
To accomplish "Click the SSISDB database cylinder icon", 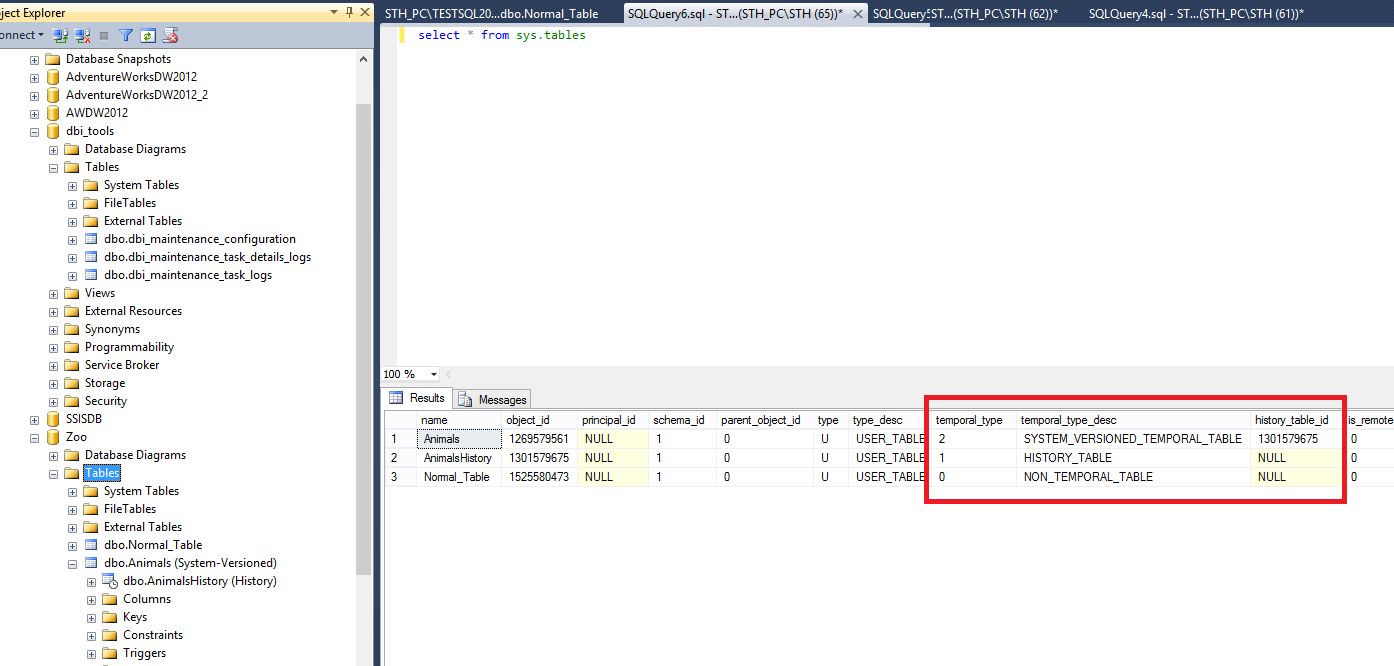I will pyautogui.click(x=52, y=419).
